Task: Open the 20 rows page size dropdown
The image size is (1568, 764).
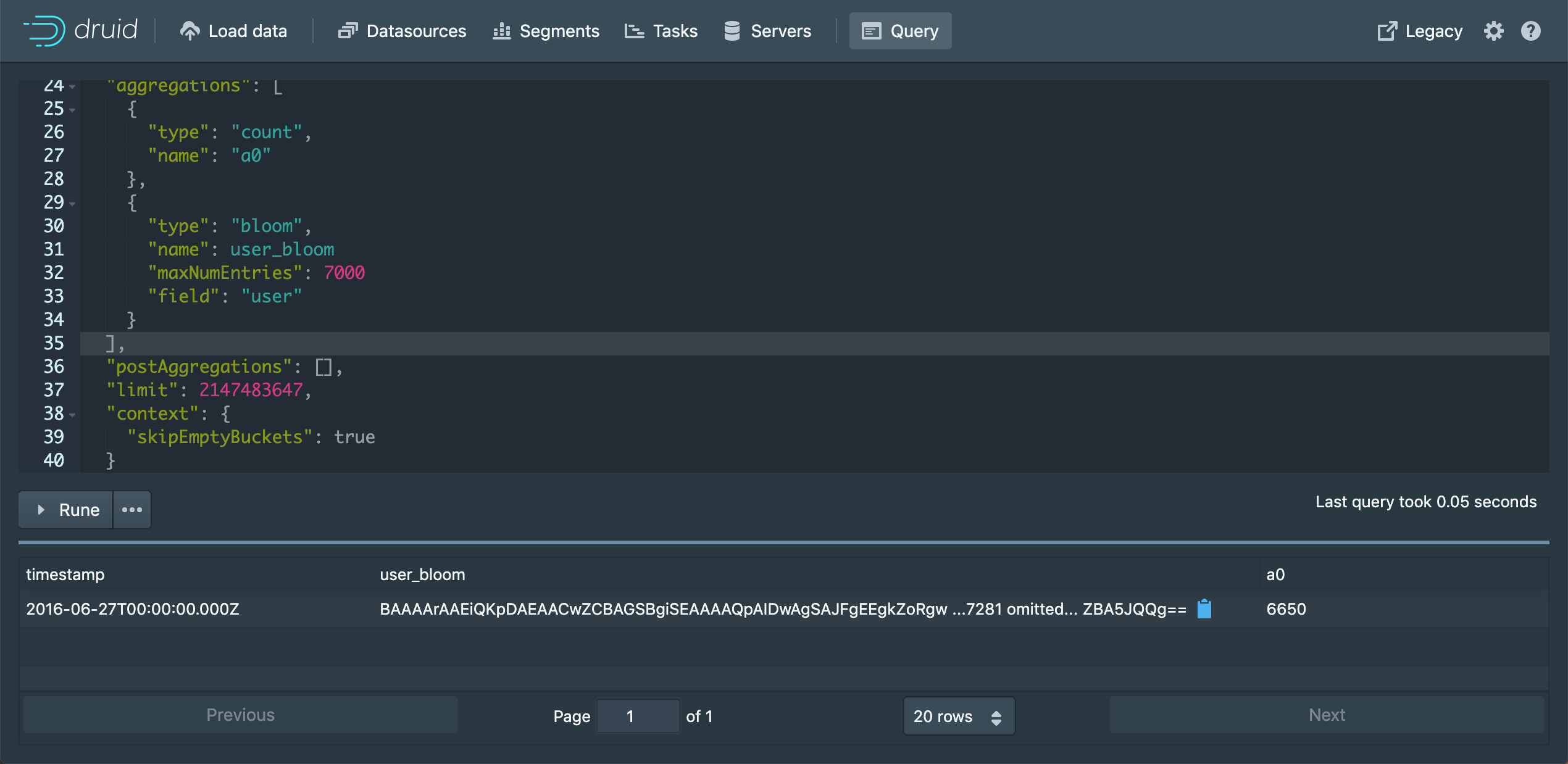Action: pyautogui.click(x=958, y=716)
